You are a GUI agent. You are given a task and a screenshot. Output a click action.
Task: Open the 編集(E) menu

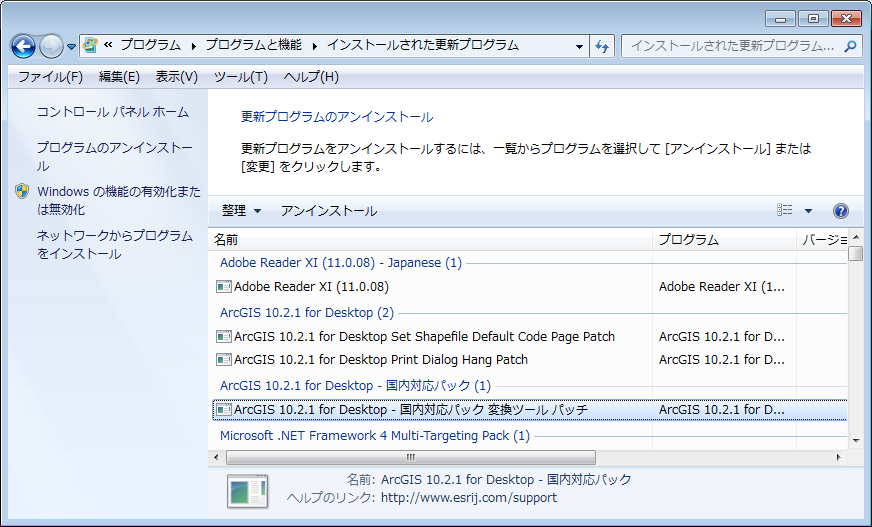119,77
